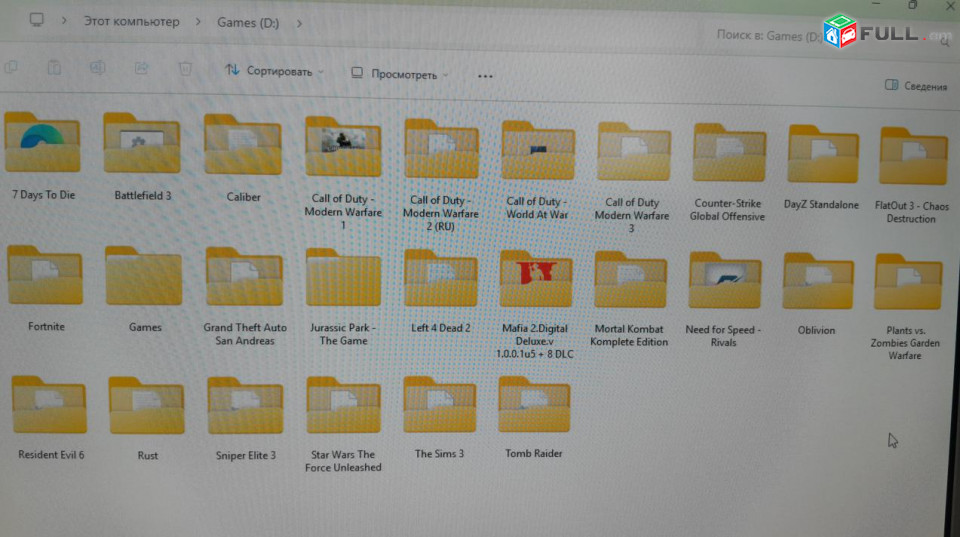960x537 pixels.
Task: Click the "Oblivion" folder name label
Action: [816, 330]
